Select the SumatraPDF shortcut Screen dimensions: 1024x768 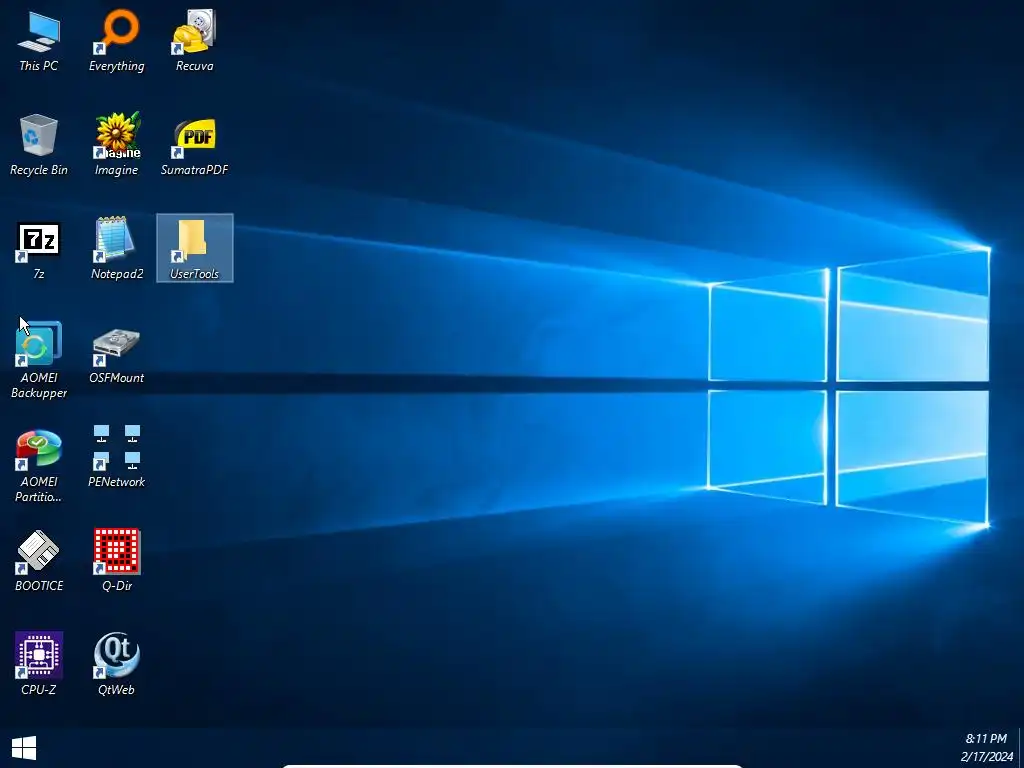click(x=194, y=145)
